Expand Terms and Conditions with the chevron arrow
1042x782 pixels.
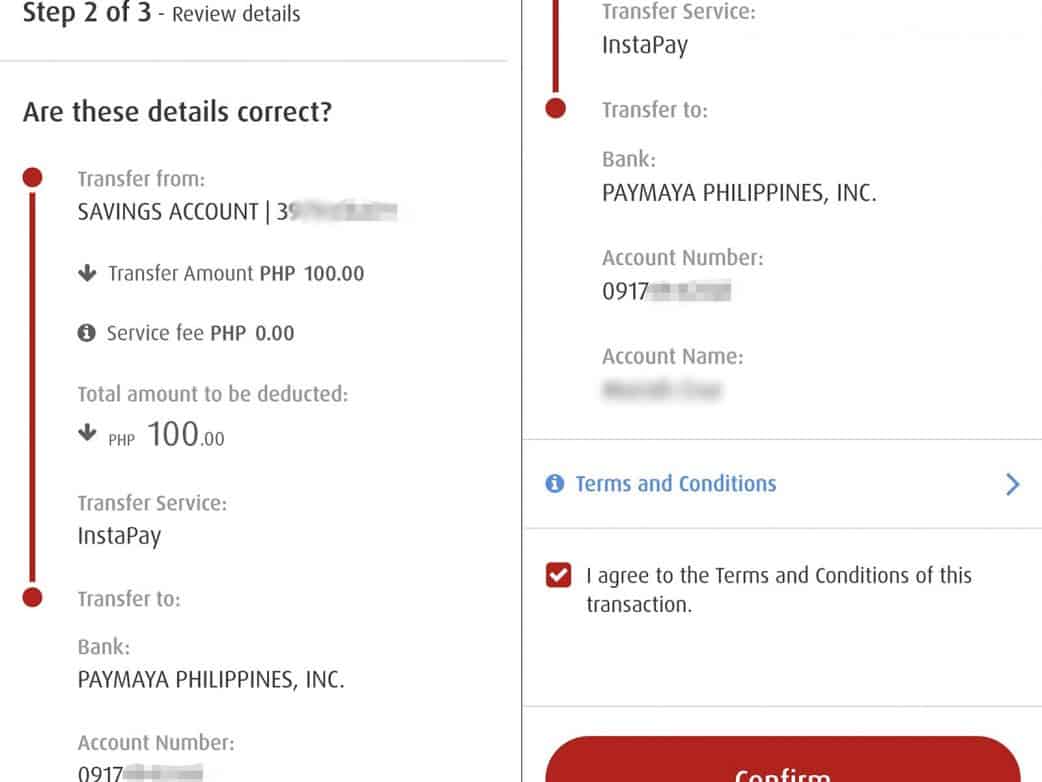click(1012, 485)
